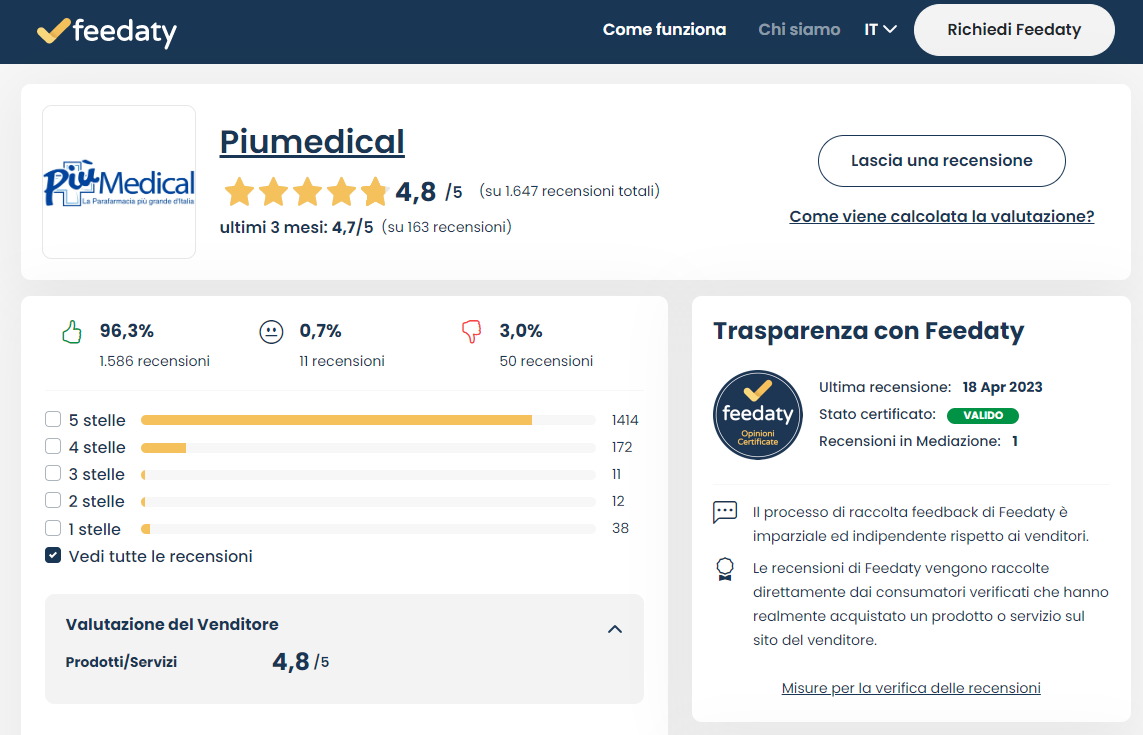Click the 3,0% negative percentage

point(520,331)
